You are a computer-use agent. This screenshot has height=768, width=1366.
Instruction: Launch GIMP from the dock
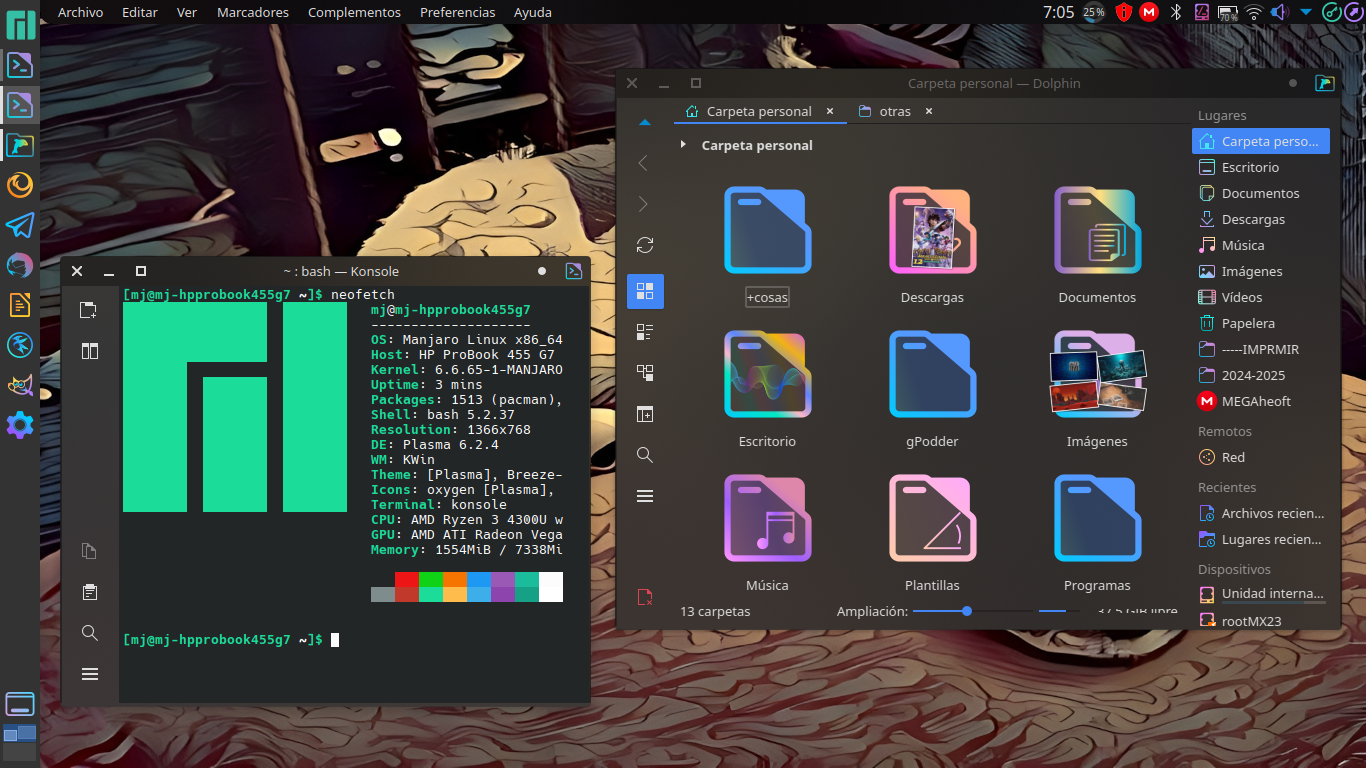(x=20, y=385)
